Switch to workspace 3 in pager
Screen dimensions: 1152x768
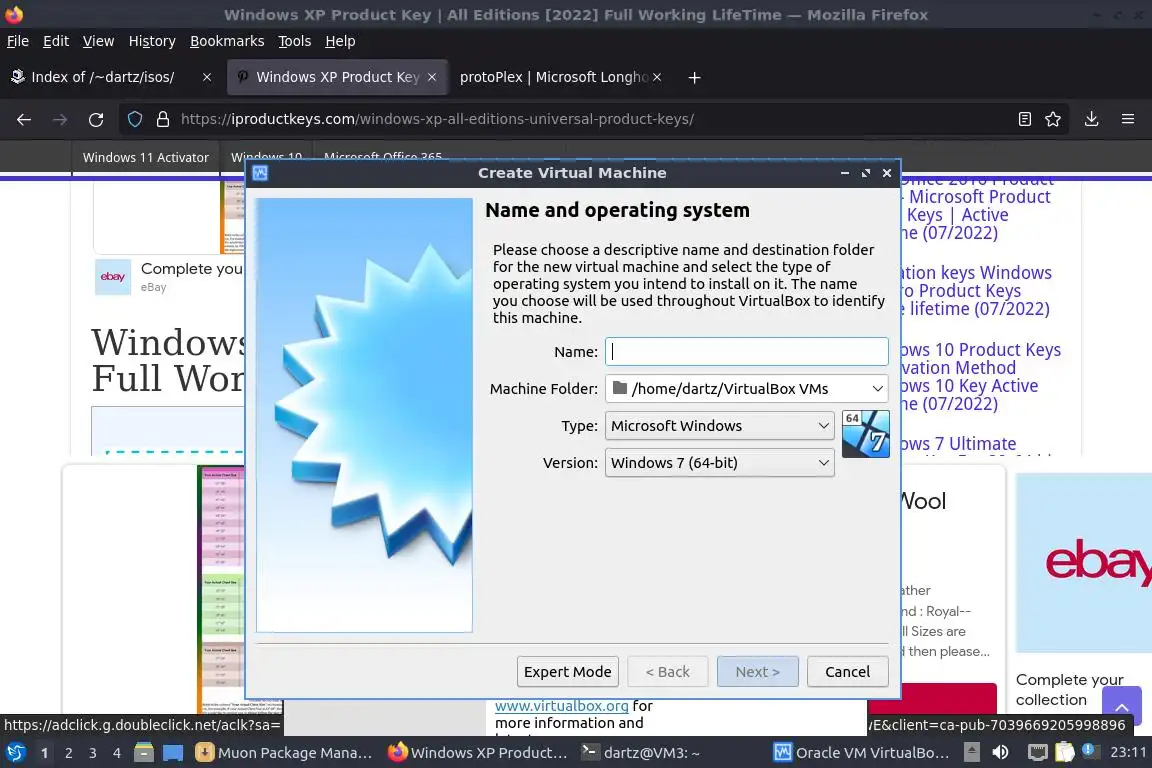[93, 753]
